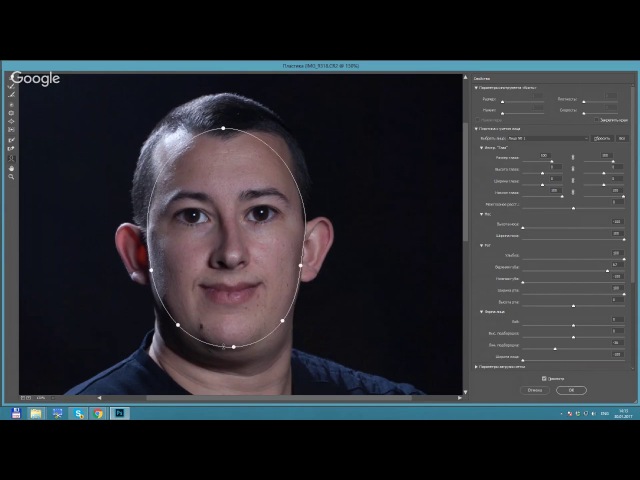The width and height of the screenshot is (640, 480).
Task: Select the Freeze Mask tool
Action: pos(11,140)
